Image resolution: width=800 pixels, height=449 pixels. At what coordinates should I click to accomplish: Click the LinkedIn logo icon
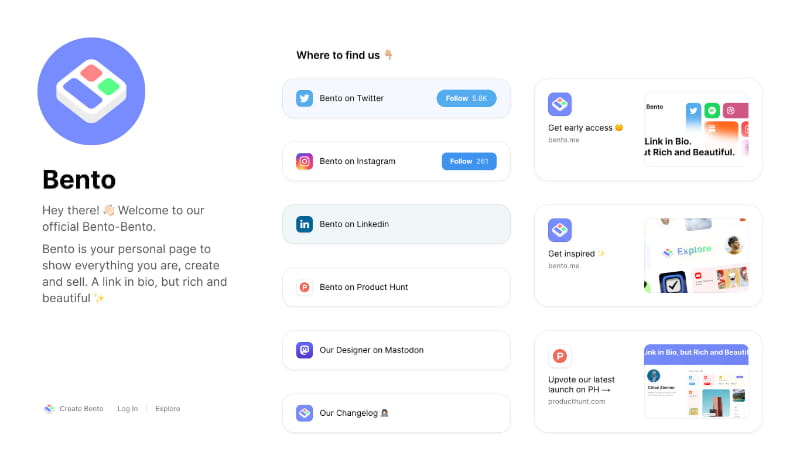305,224
